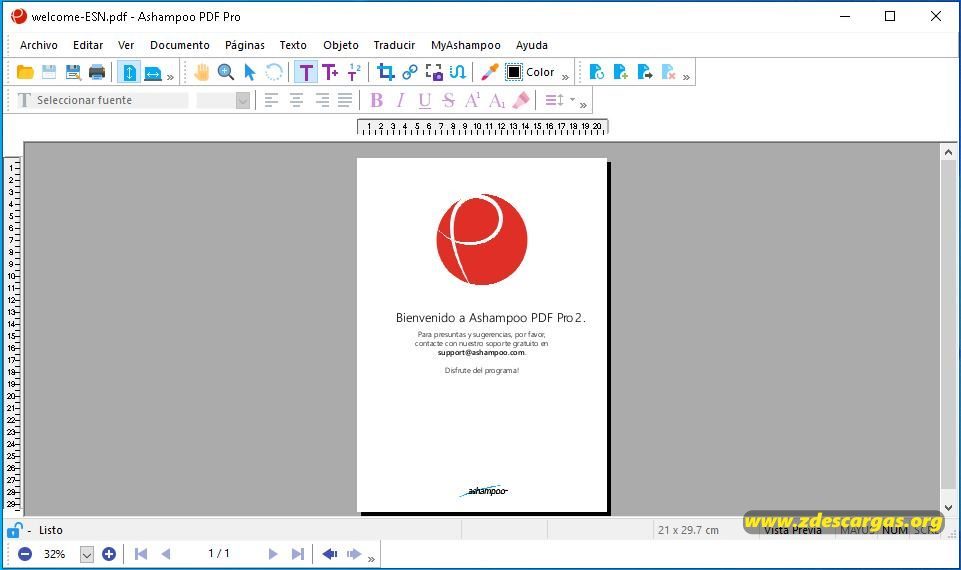Align text left
Screen dimensions: 961x570
(x=272, y=100)
